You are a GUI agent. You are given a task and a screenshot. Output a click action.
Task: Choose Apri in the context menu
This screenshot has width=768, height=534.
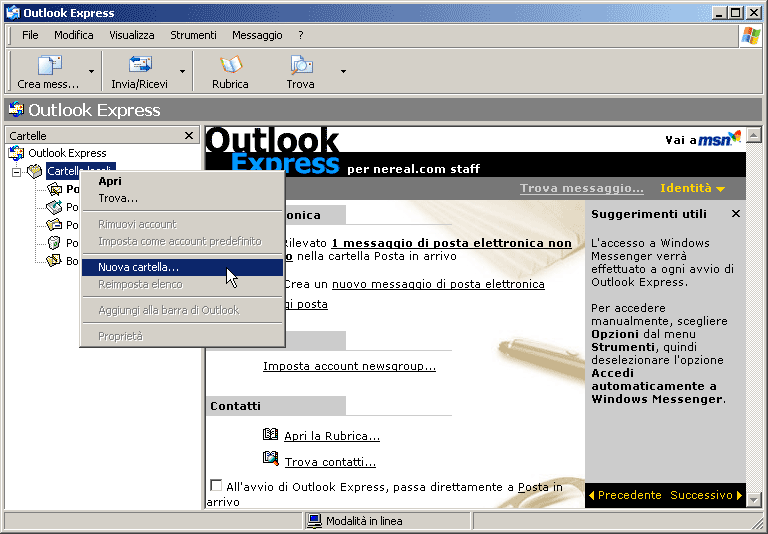pyautogui.click(x=182, y=181)
